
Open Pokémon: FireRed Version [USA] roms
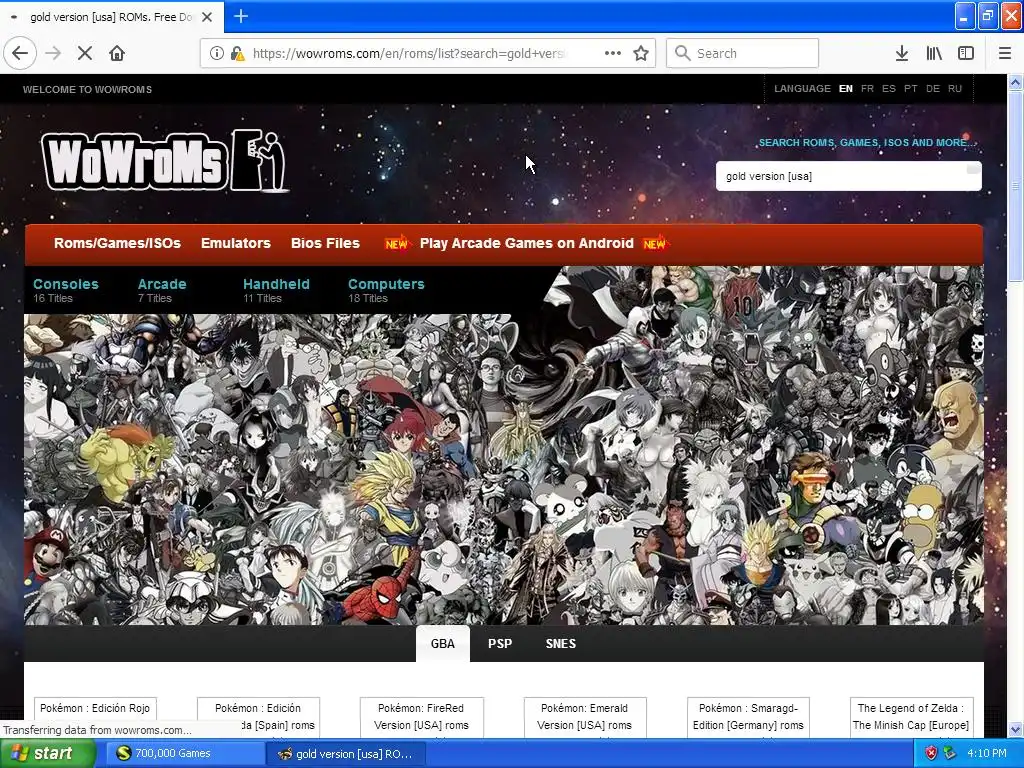click(421, 717)
